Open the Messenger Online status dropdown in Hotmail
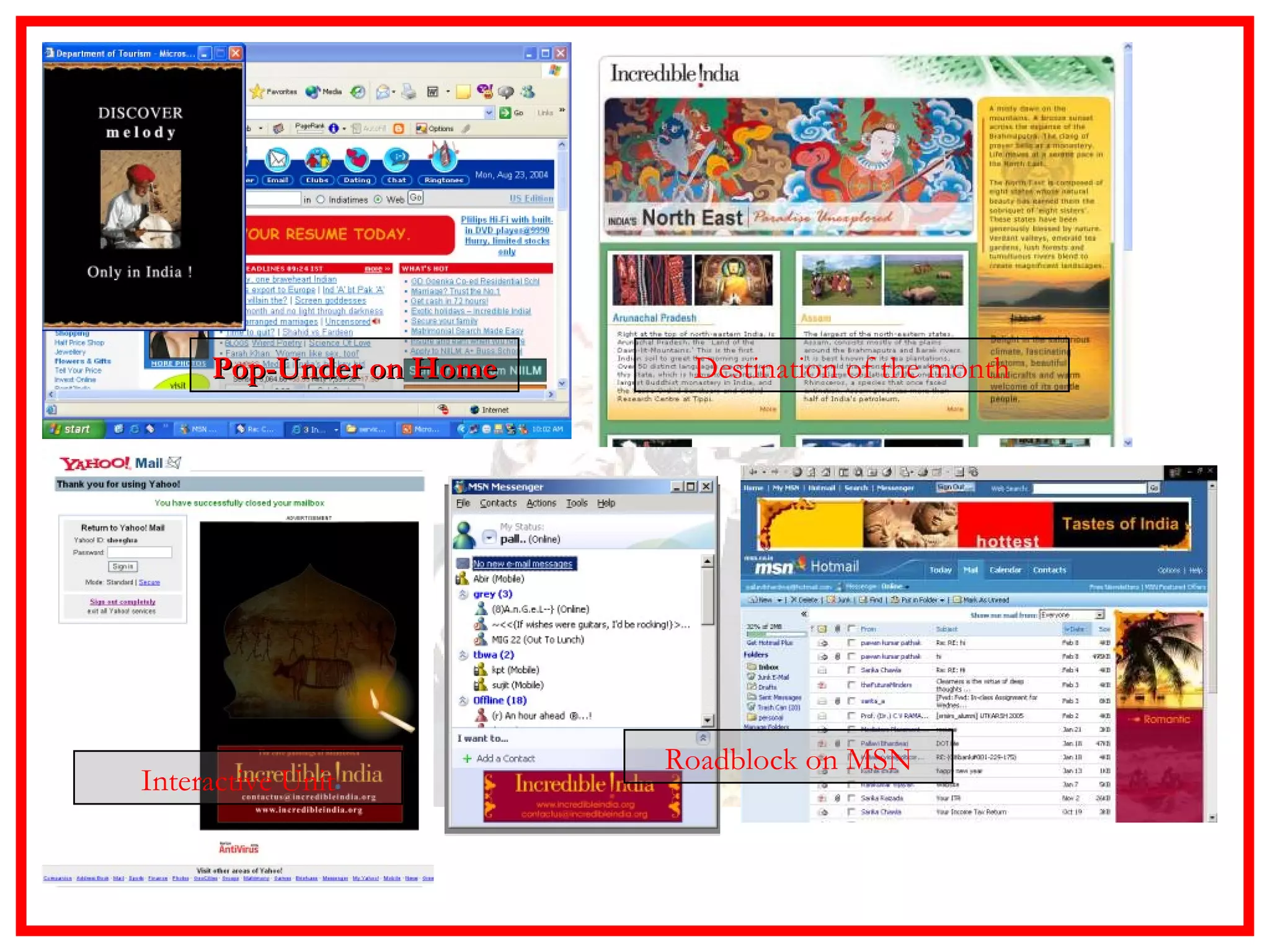This screenshot has height=952, width=1270. coord(907,586)
